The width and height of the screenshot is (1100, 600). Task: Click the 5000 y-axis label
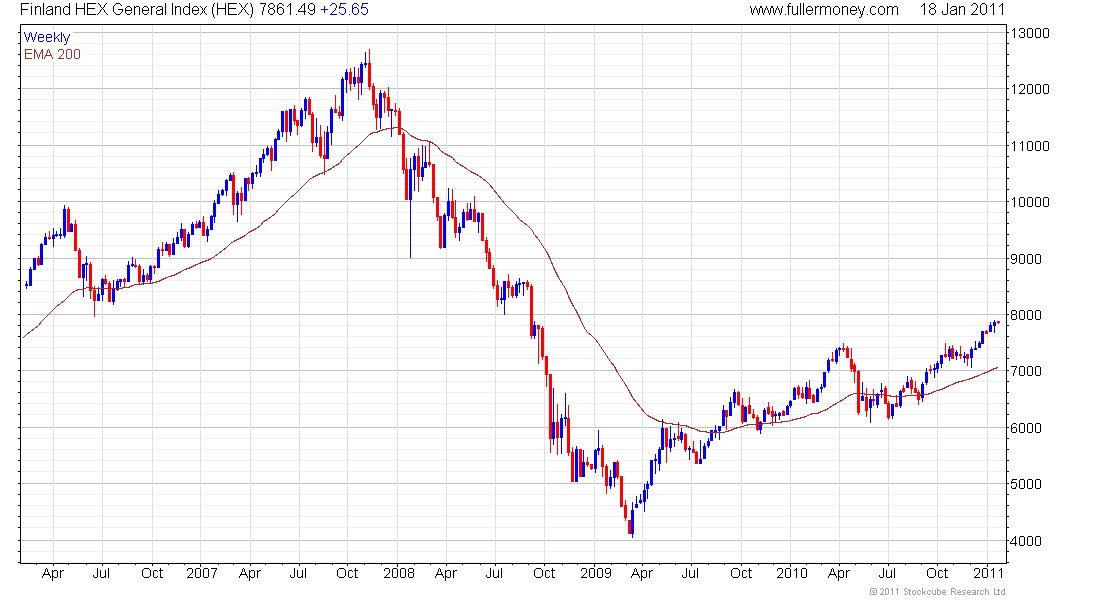[x=1028, y=484]
